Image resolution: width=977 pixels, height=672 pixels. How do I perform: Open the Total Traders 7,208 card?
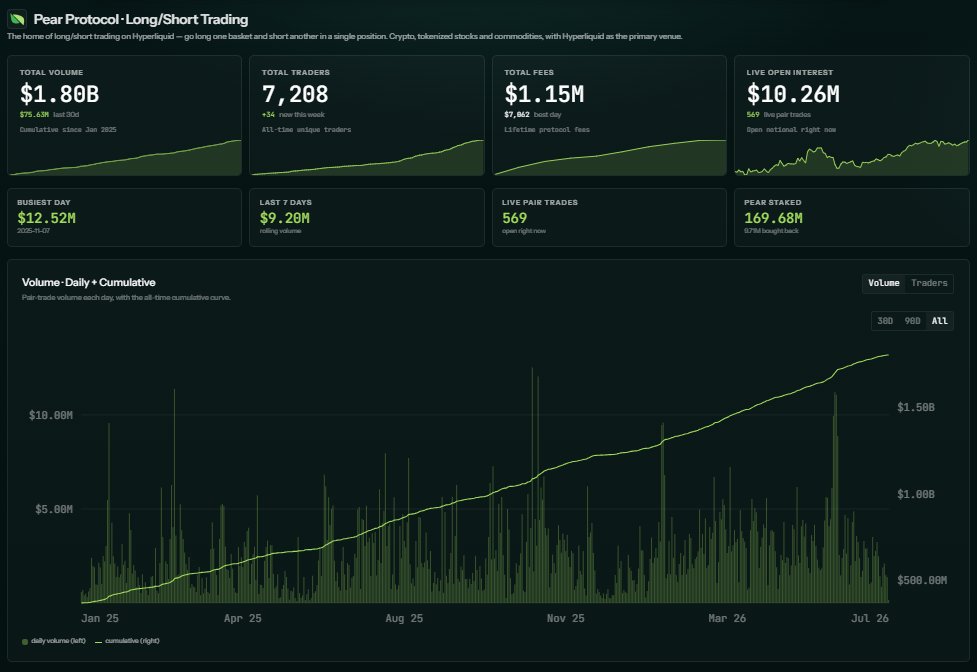(x=366, y=115)
